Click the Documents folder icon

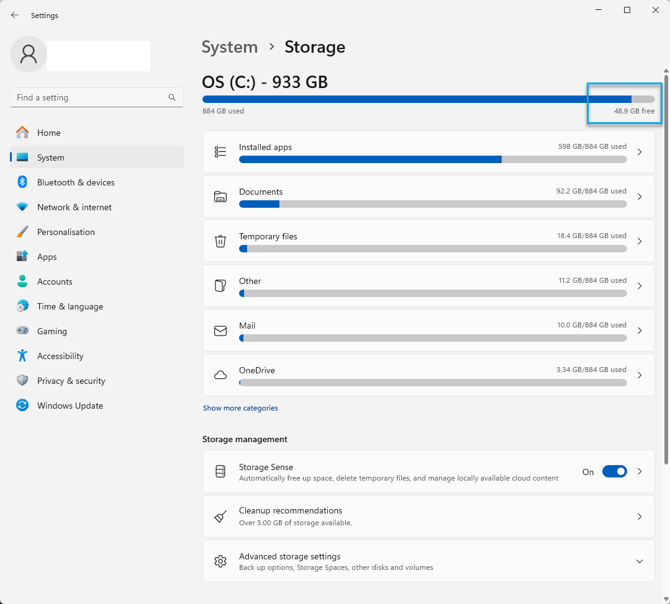click(220, 196)
